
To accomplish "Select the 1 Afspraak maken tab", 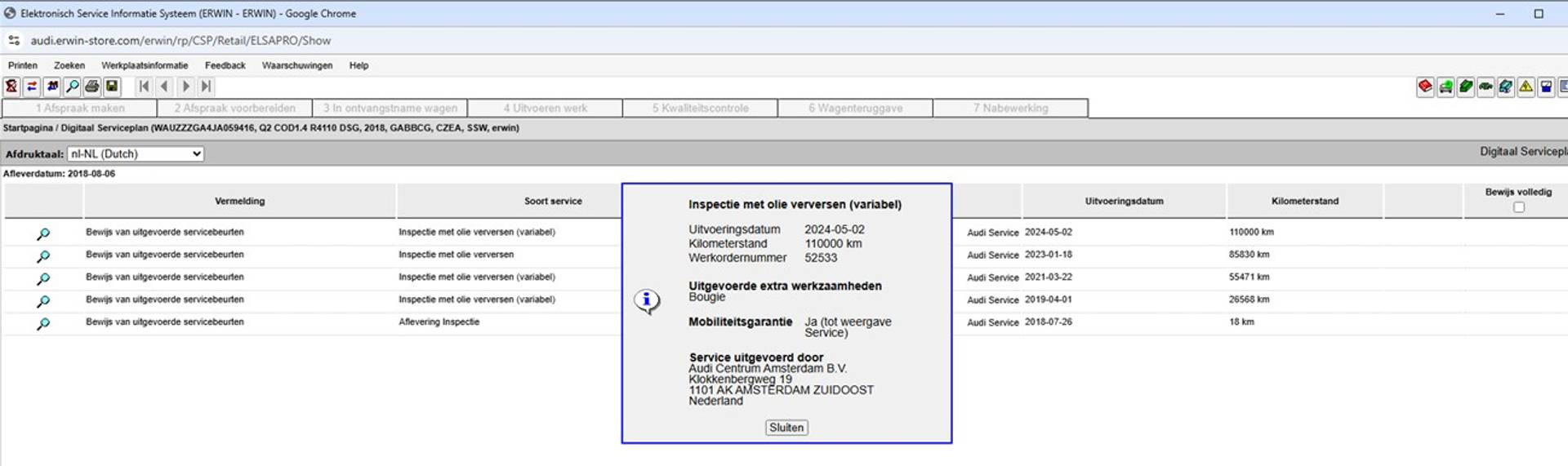I will 80,108.
